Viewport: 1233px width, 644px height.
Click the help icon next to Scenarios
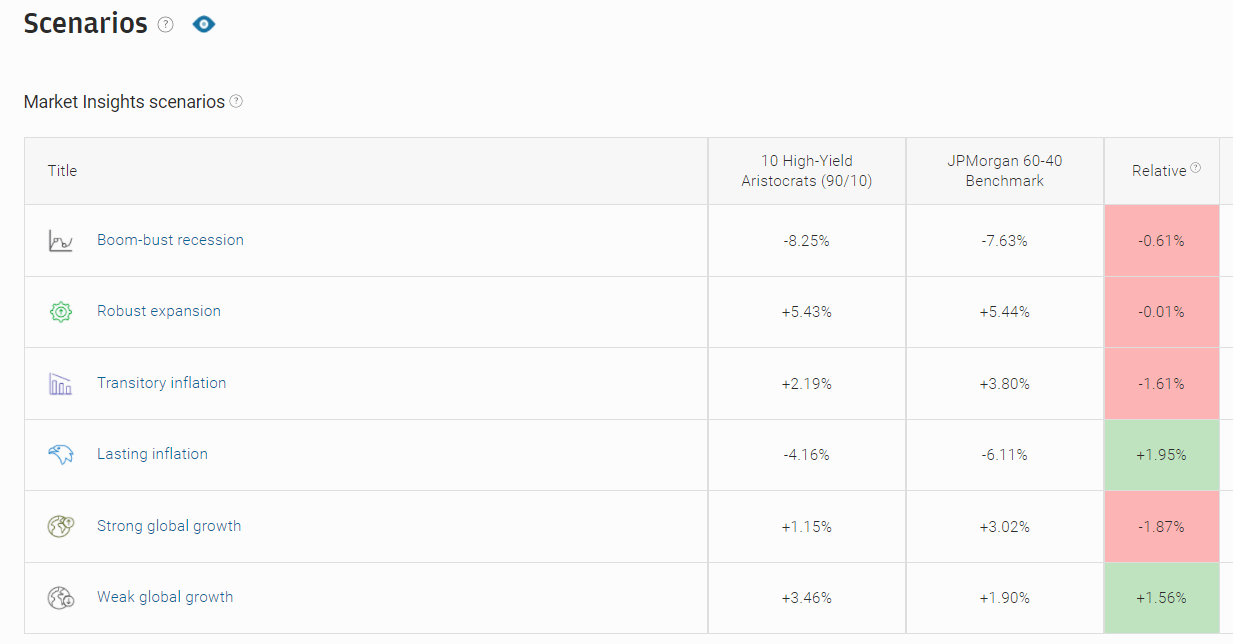(x=166, y=25)
